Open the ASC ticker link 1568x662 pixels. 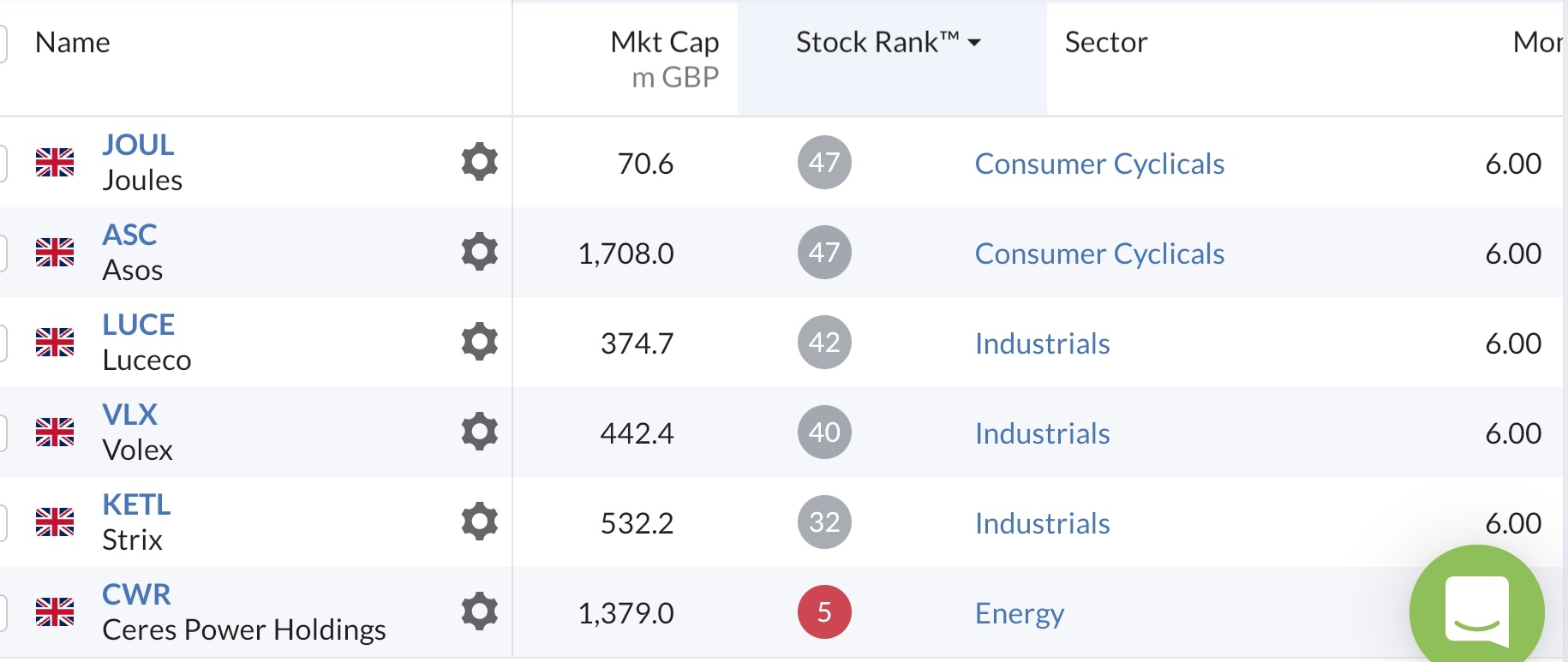pos(129,234)
